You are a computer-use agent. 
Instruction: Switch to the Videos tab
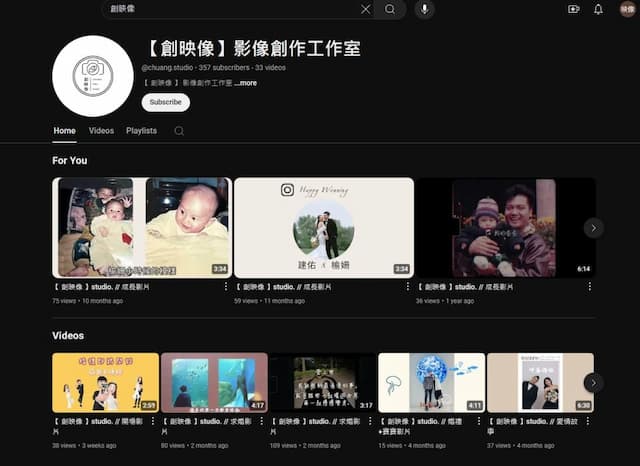pyautogui.click(x=101, y=131)
